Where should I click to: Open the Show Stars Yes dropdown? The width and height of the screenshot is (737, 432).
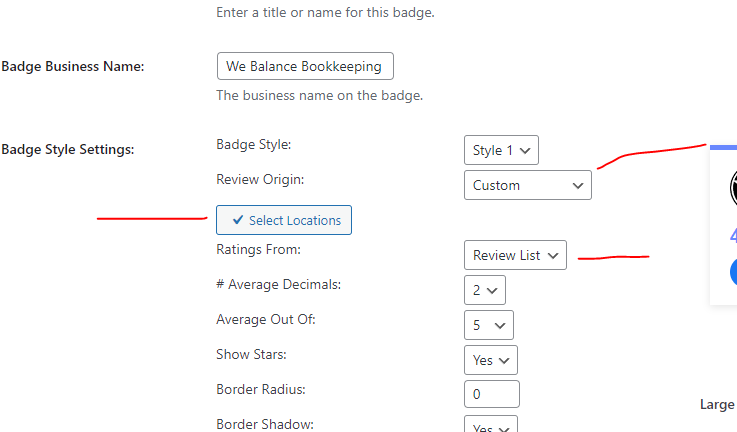point(491,360)
